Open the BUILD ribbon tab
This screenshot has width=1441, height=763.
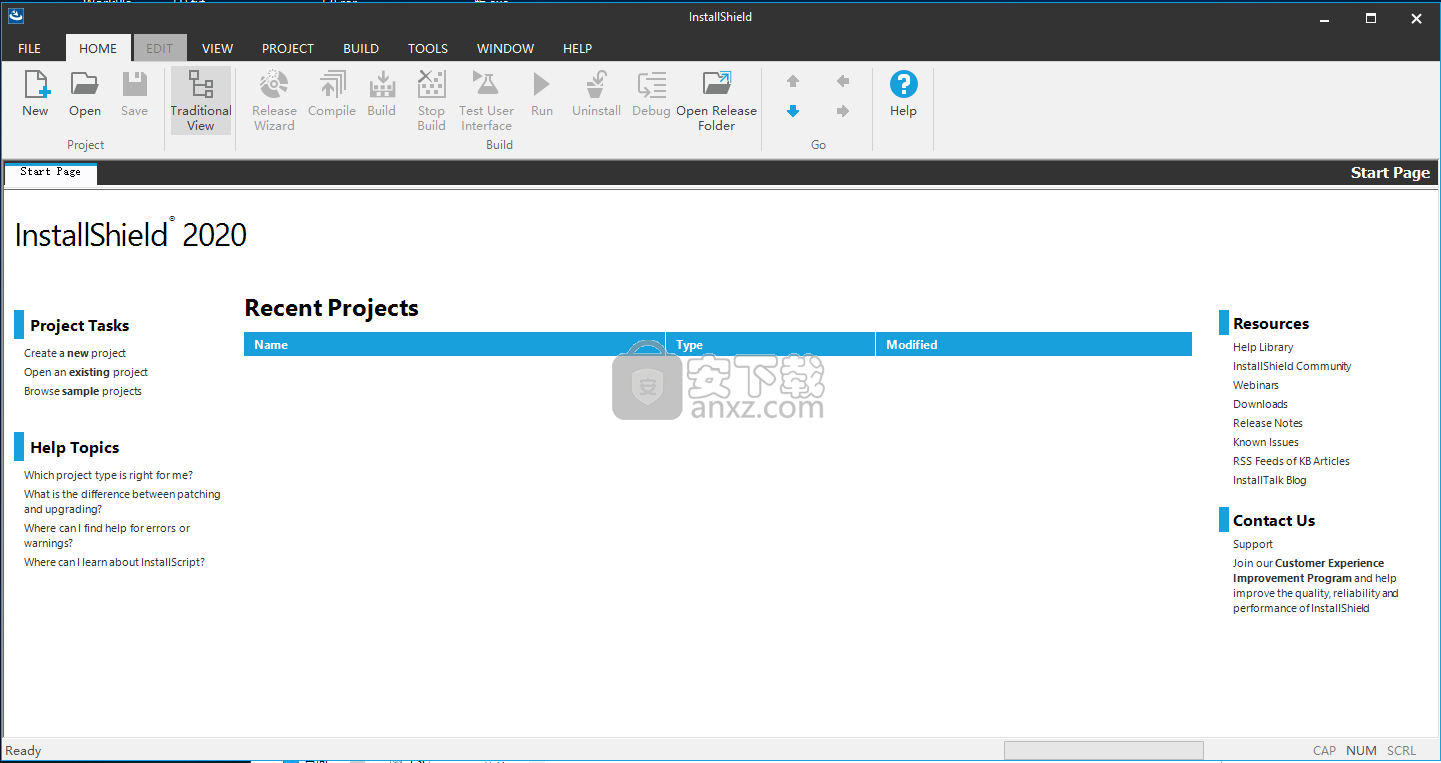(x=361, y=48)
